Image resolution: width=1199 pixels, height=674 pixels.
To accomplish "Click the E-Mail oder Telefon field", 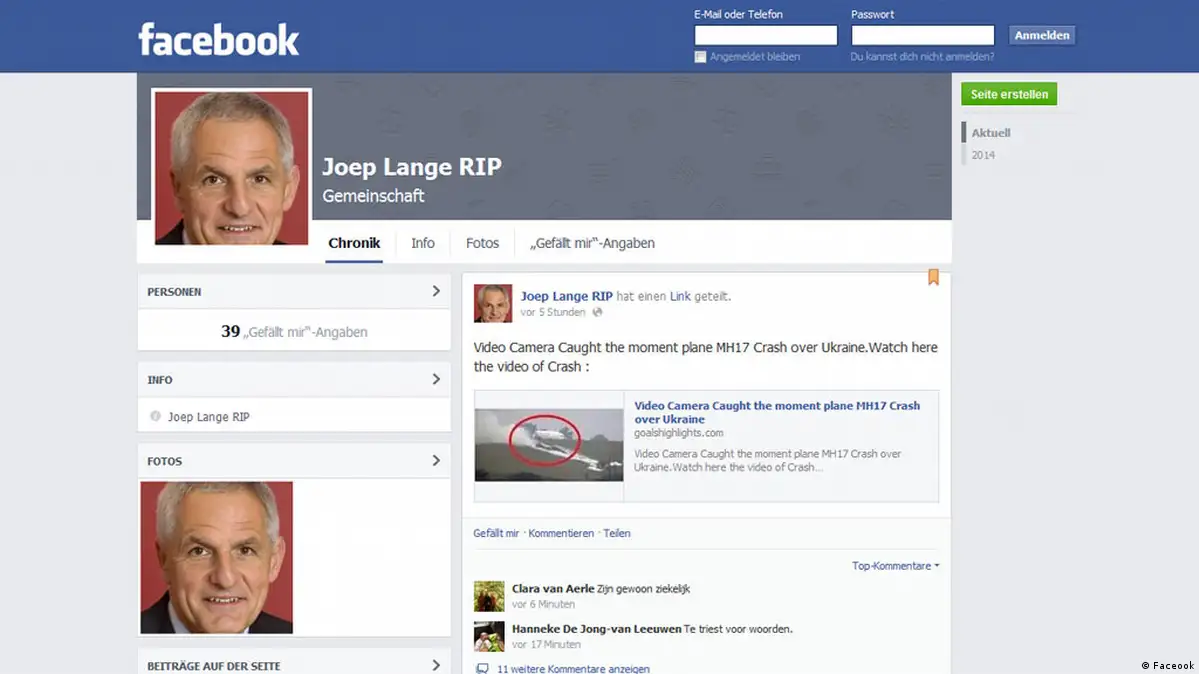I will click(766, 36).
